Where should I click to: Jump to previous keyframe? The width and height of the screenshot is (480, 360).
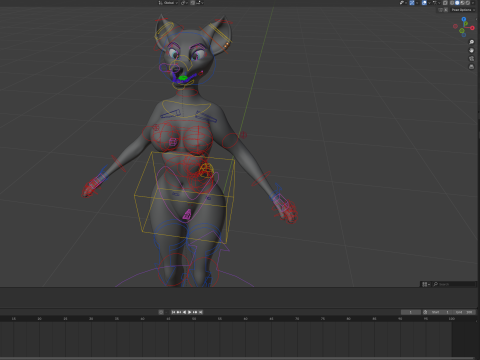click(179, 312)
